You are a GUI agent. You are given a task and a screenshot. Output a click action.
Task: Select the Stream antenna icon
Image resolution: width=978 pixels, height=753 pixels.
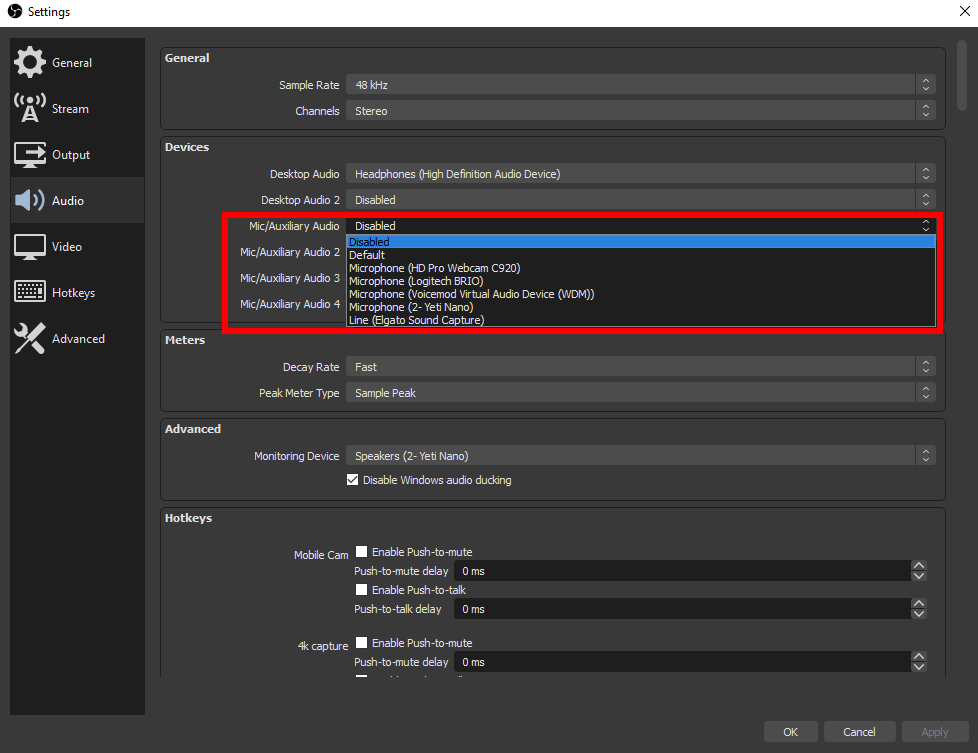click(30, 108)
